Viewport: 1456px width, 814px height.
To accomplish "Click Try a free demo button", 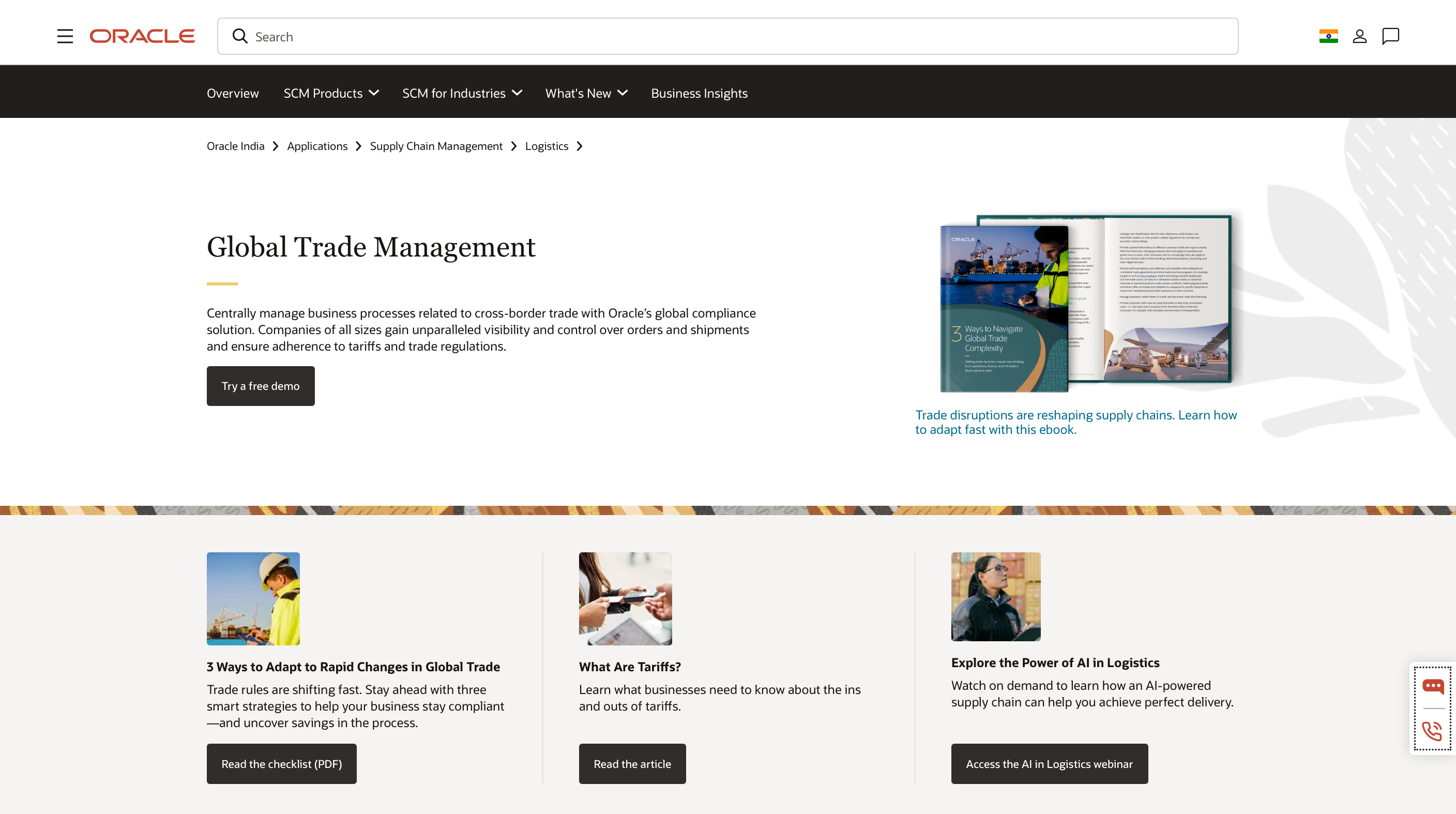I will pos(261,385).
